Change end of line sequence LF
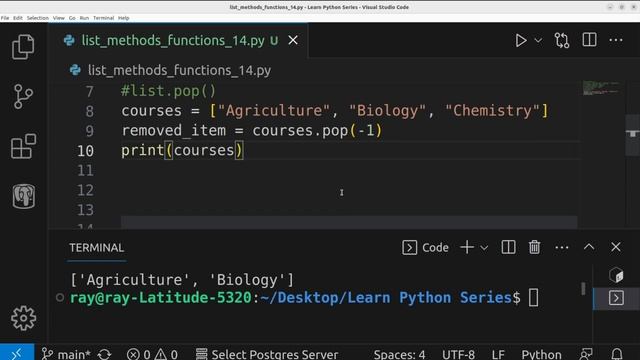The height and width of the screenshot is (360, 640). 498,354
